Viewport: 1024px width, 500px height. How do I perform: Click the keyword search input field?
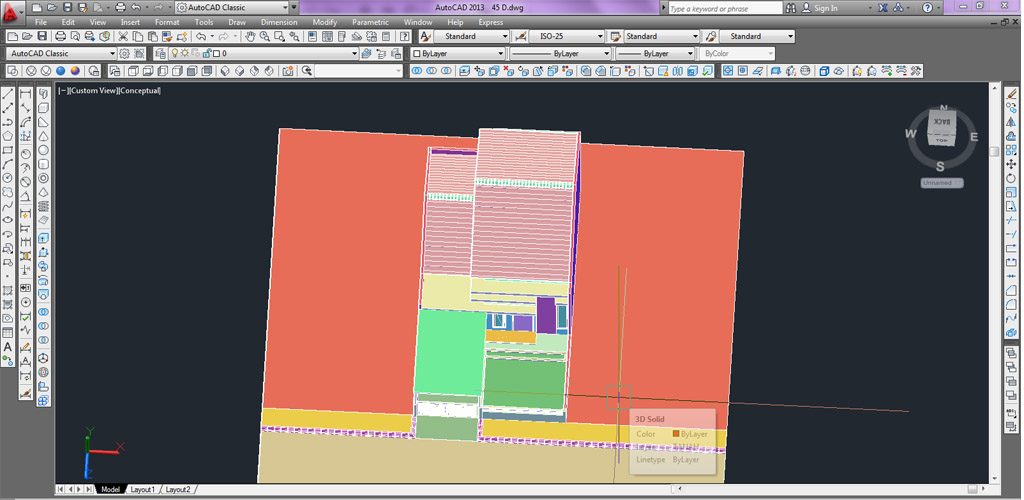[725, 8]
